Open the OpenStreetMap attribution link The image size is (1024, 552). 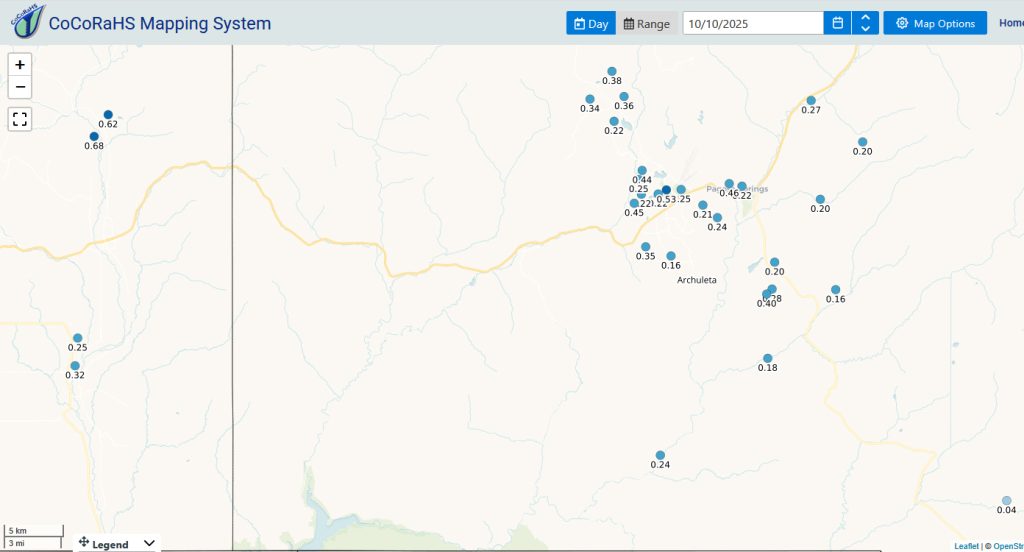click(x=1008, y=546)
